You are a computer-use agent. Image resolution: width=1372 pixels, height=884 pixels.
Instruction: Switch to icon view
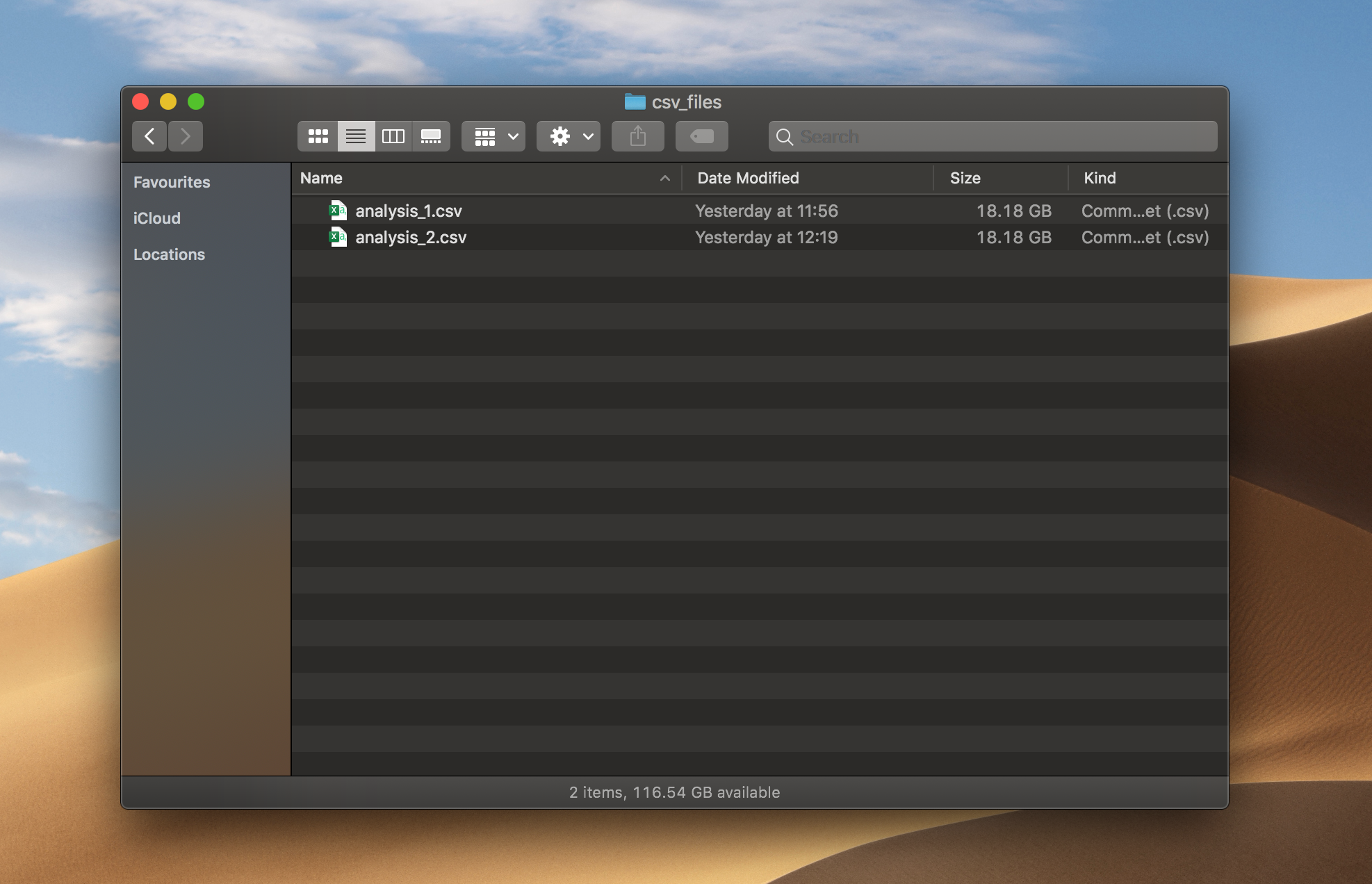(318, 136)
